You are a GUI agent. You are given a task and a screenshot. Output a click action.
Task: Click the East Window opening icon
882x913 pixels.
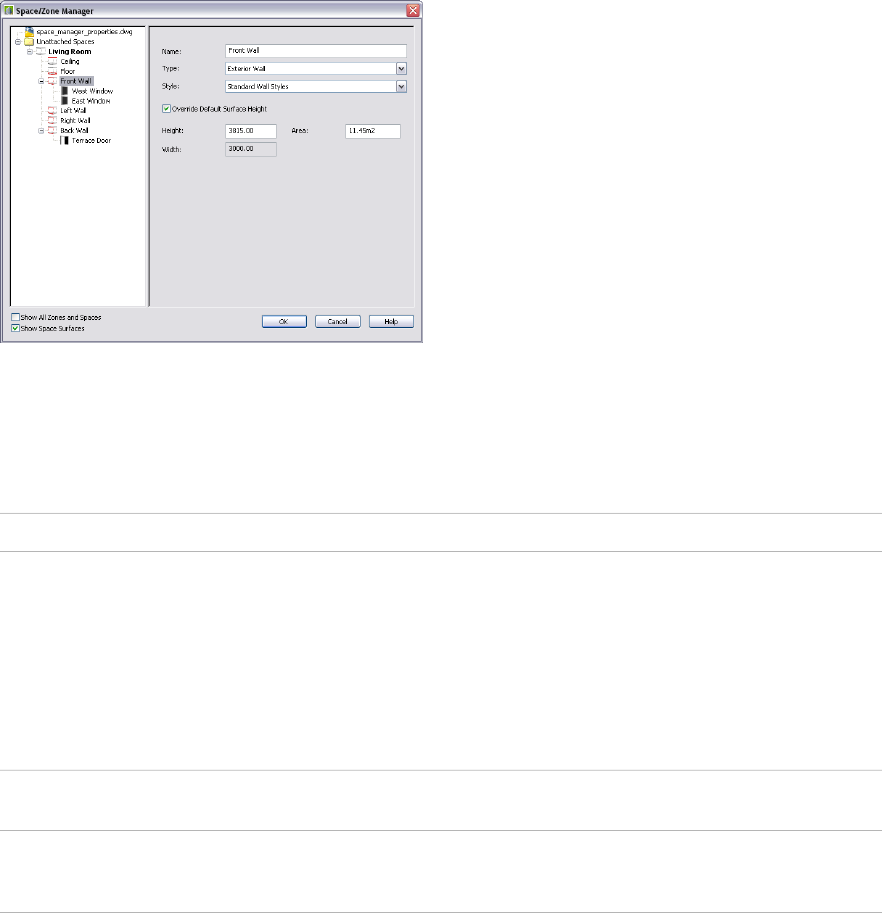65,101
